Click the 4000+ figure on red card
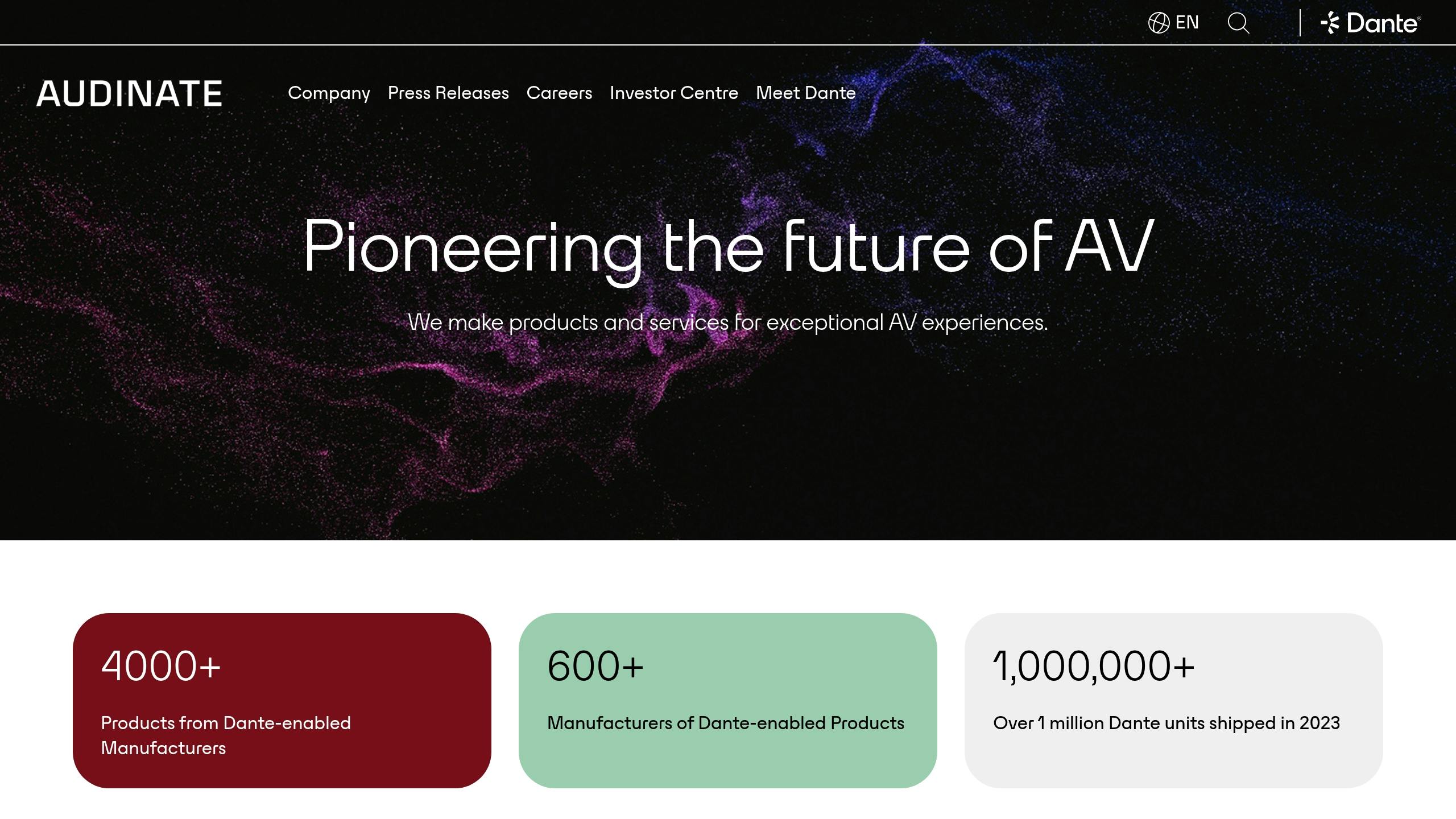Screen dimensions: 1456x819 [x=161, y=665]
